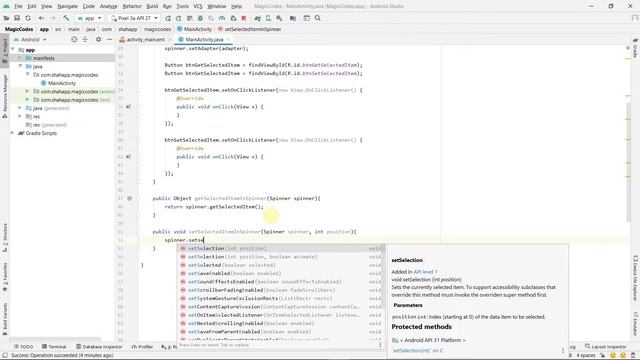Collapse the app module tree node
The width and height of the screenshot is (640, 360).
tap(13, 50)
